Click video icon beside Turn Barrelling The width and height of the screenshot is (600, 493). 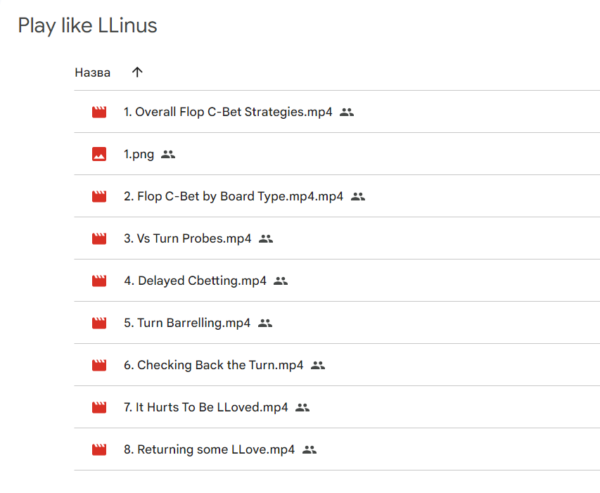click(99, 323)
